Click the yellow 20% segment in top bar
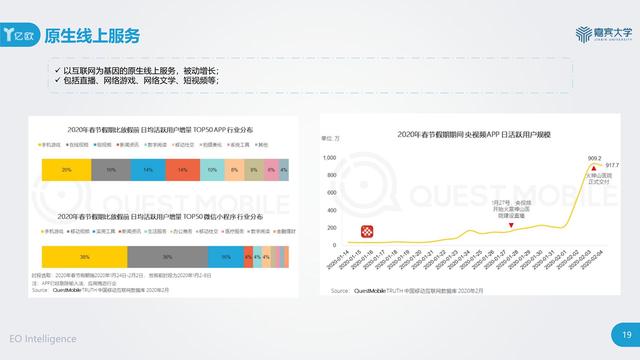The width and height of the screenshot is (640, 360). (x=67, y=170)
